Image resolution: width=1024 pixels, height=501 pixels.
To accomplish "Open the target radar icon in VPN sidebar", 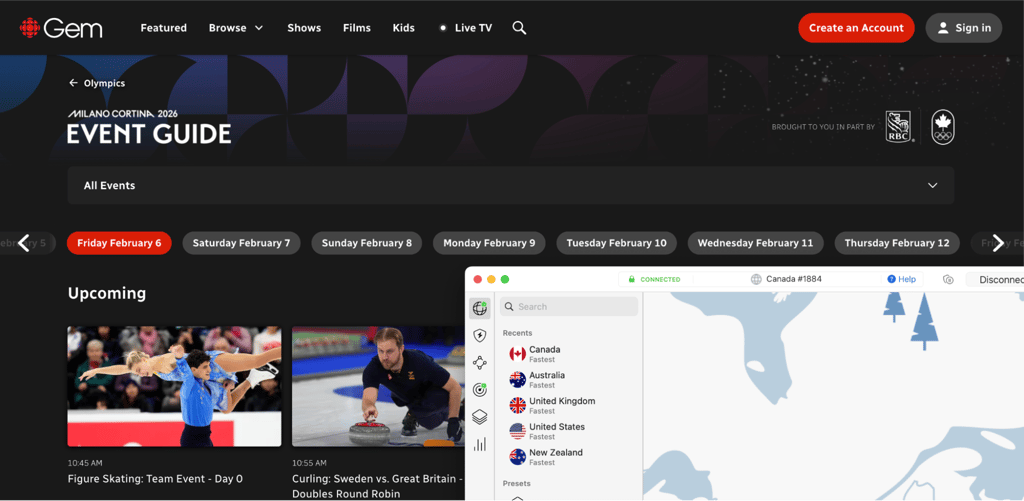I will (480, 390).
